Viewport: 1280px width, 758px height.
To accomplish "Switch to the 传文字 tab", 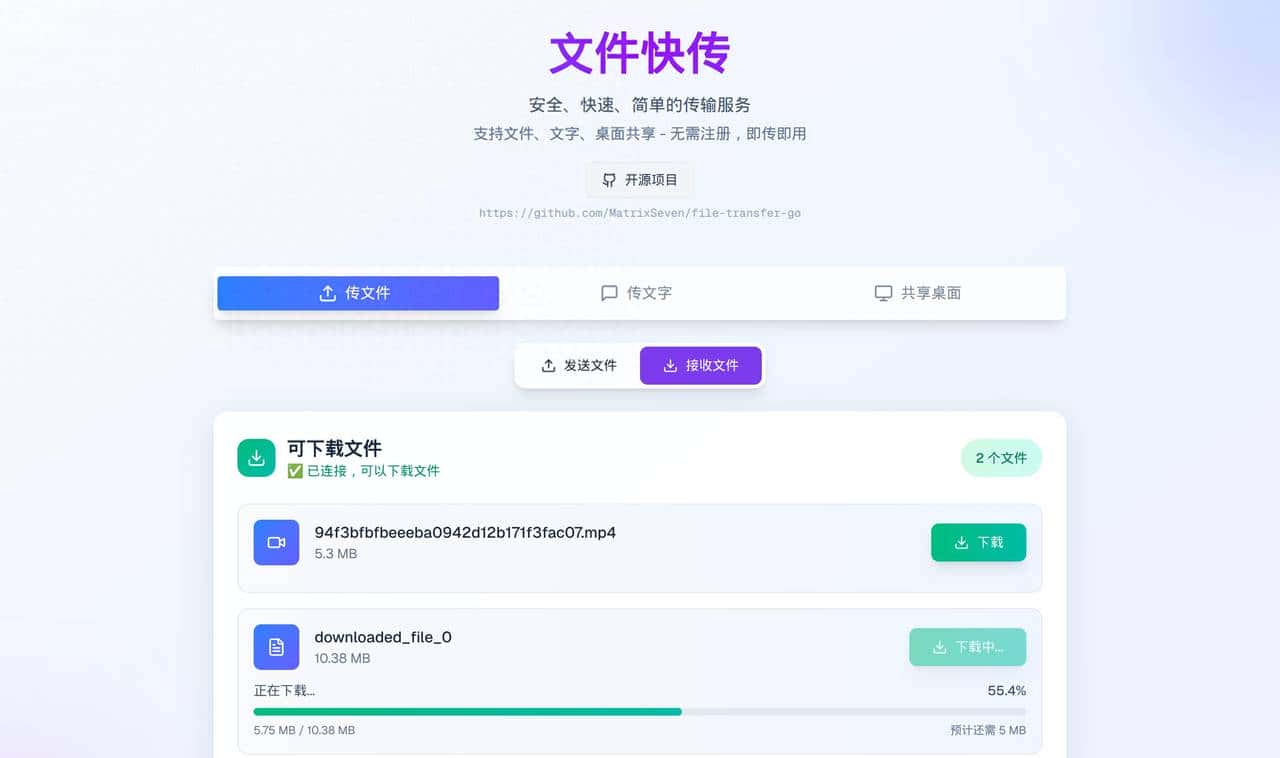I will click(x=640, y=293).
